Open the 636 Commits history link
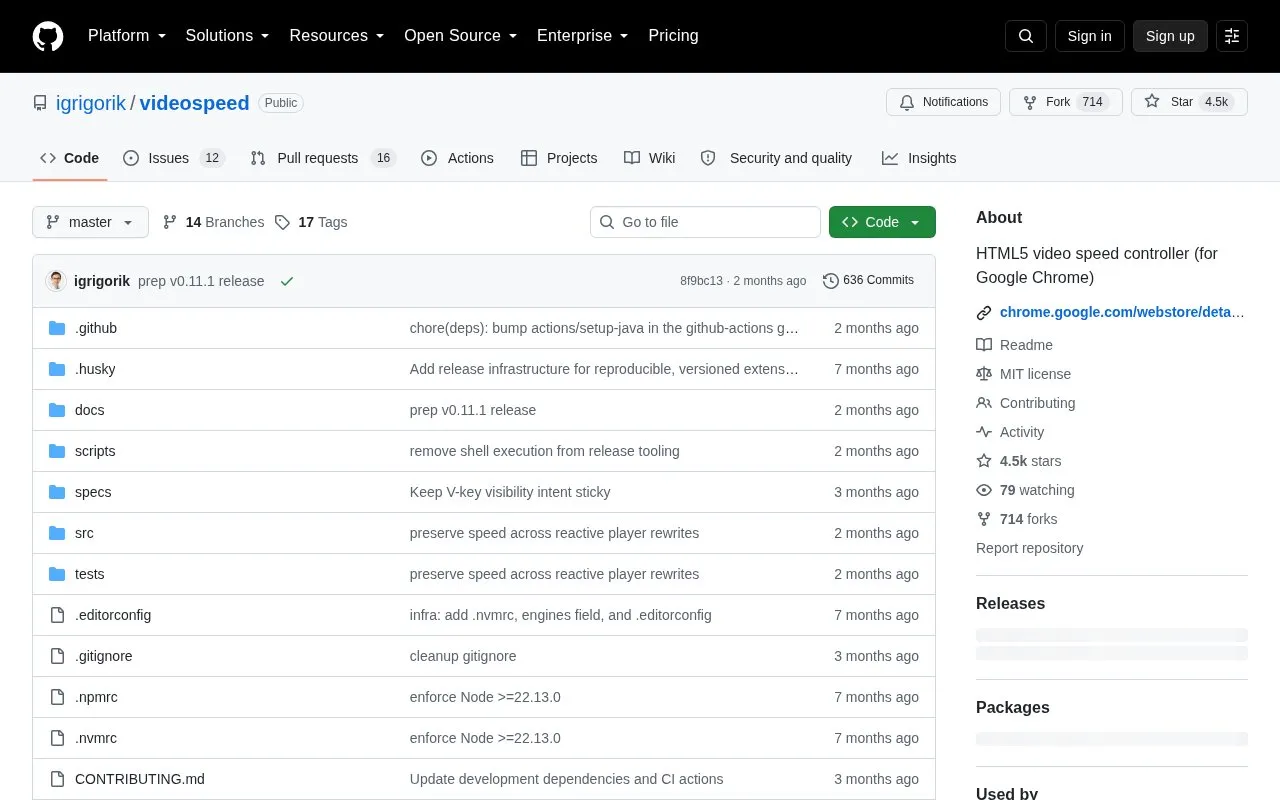 (868, 281)
